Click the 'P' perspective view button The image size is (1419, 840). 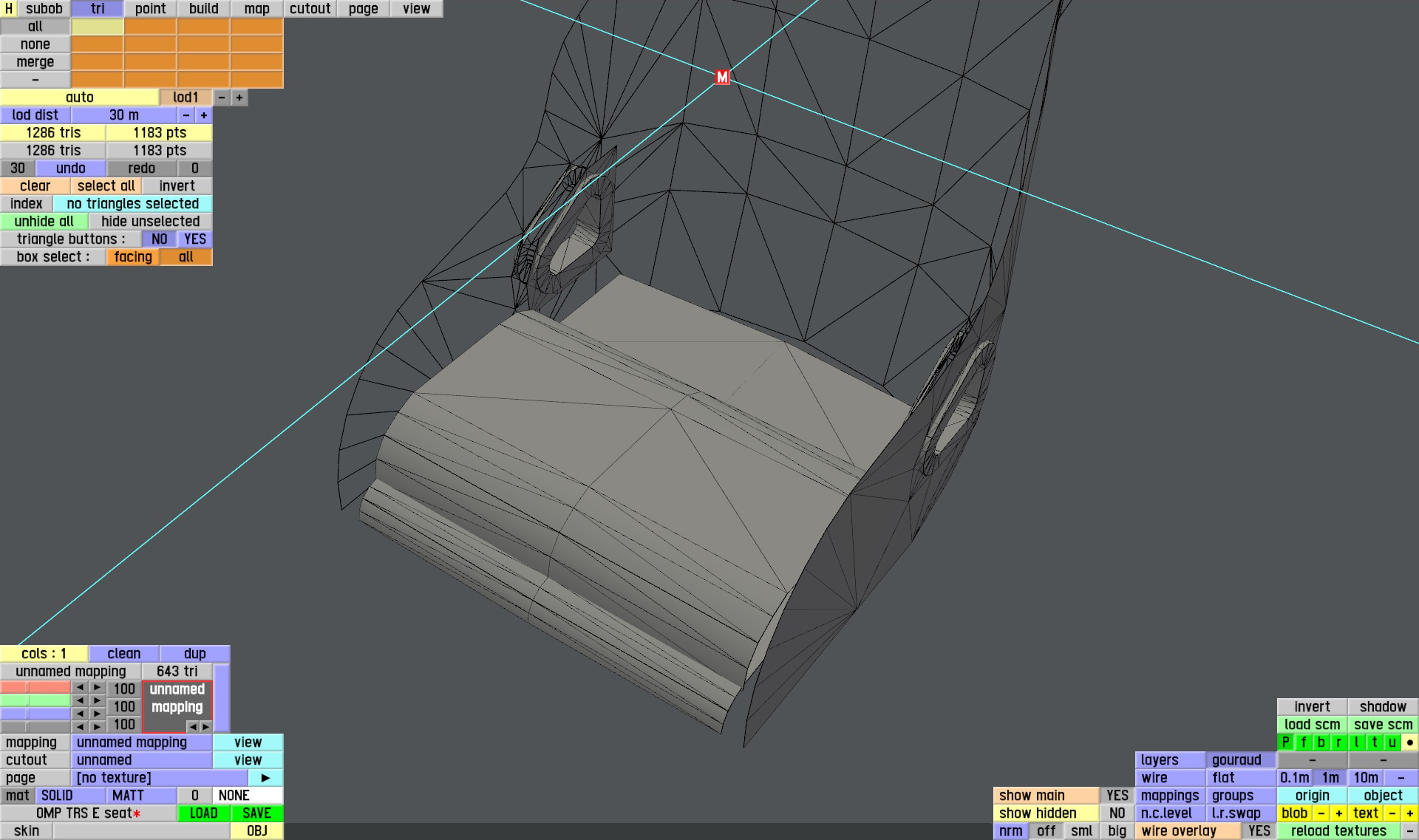1286,742
